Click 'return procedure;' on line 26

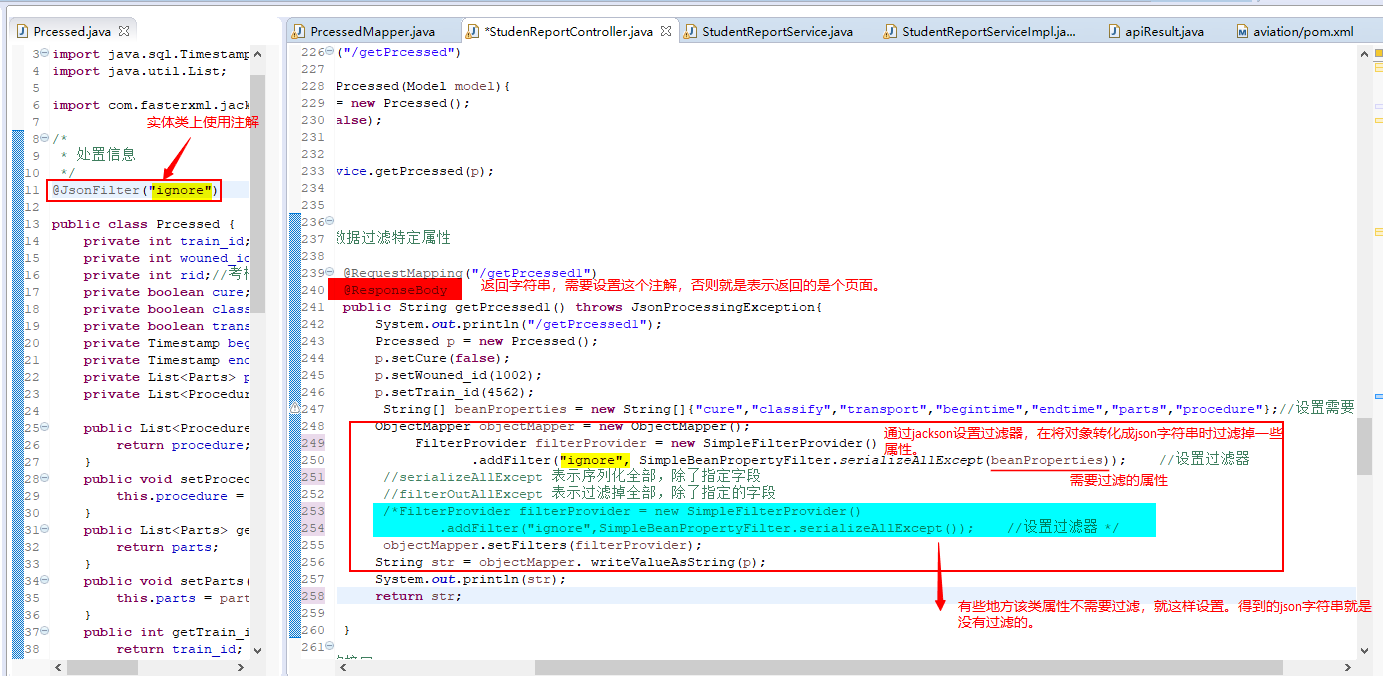point(182,445)
